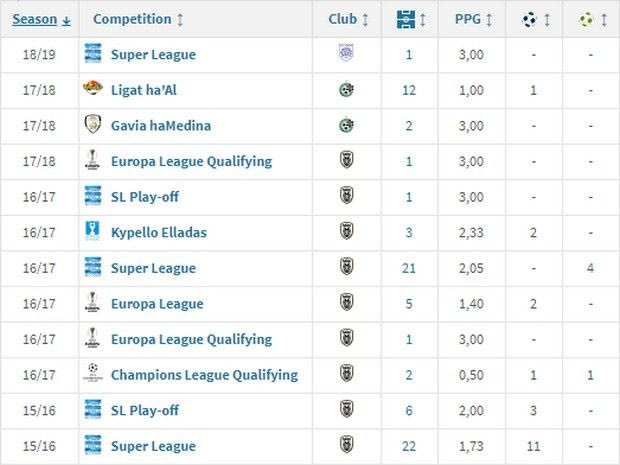Click the Champions League Qualifying logo

coord(93,375)
